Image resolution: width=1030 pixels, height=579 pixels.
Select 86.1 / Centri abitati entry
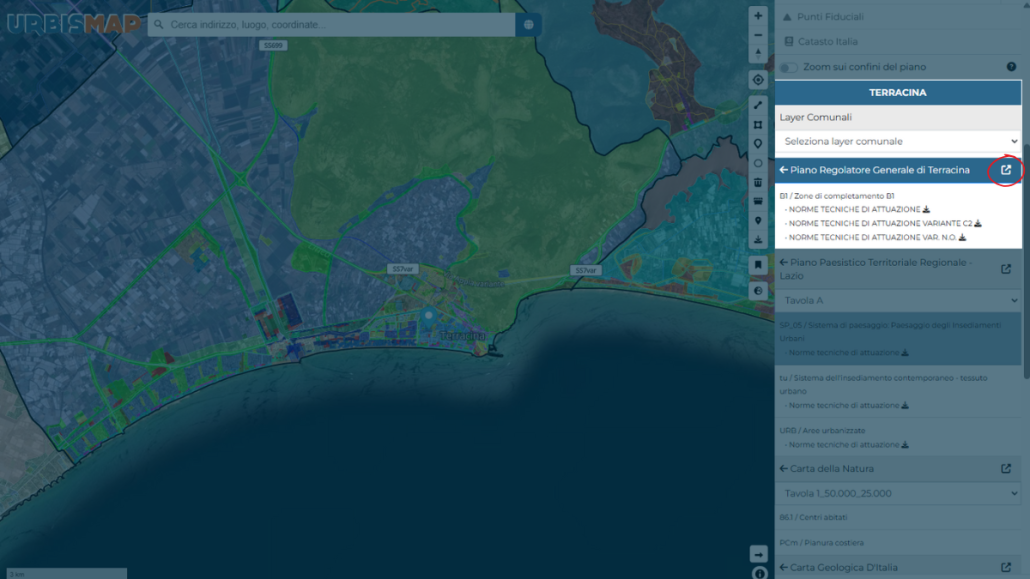point(813,518)
